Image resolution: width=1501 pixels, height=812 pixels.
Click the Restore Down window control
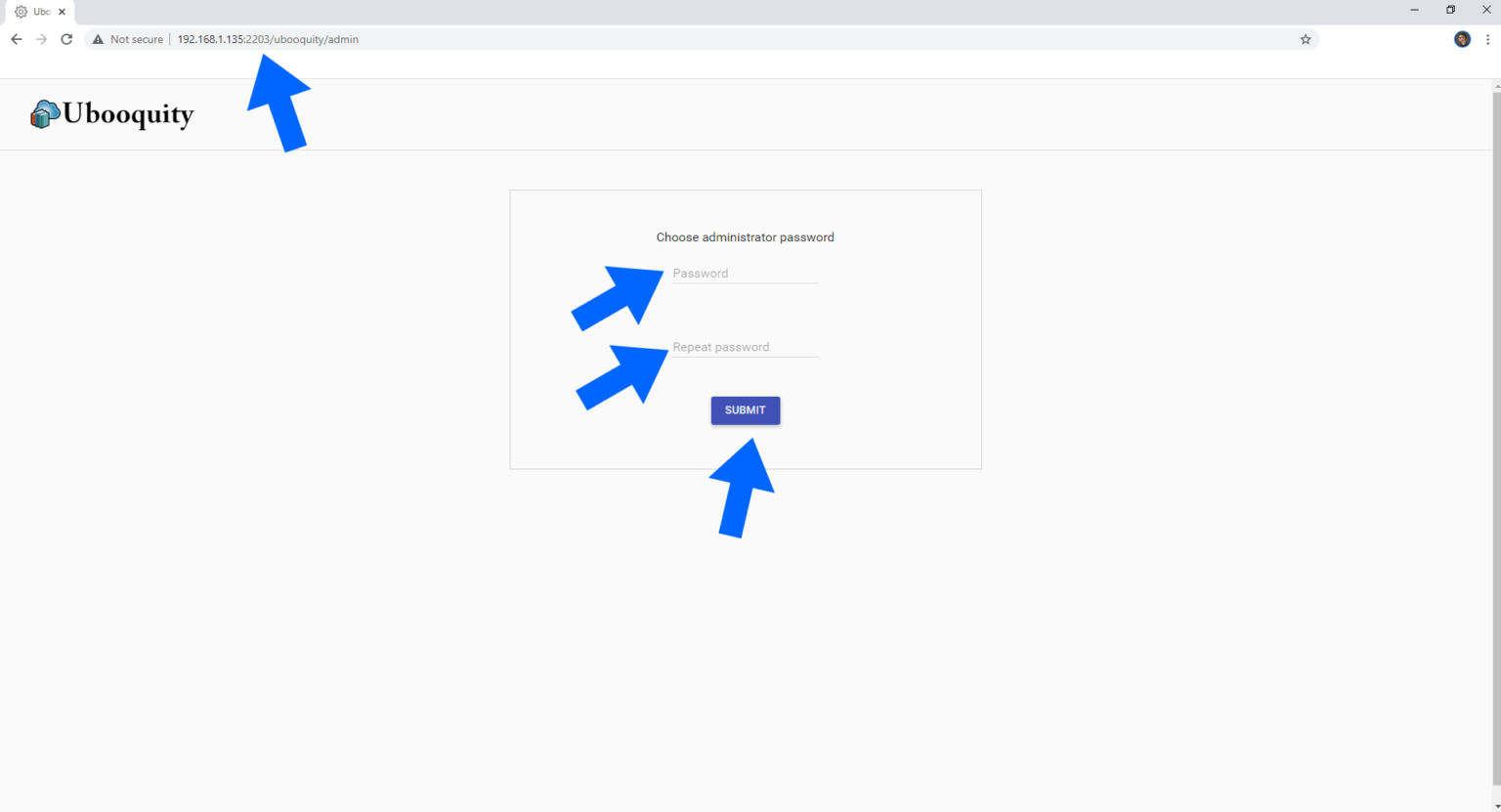coord(1449,10)
